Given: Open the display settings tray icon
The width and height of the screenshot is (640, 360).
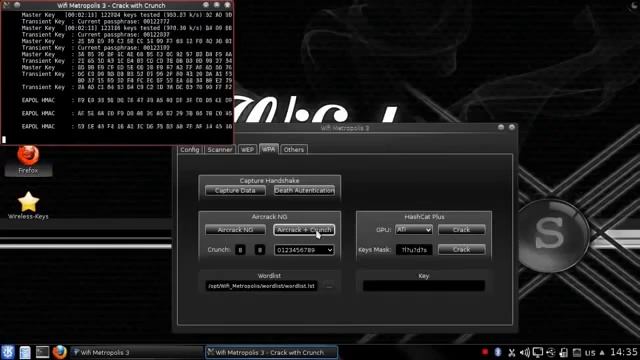Looking at the screenshot, I should point(538,352).
